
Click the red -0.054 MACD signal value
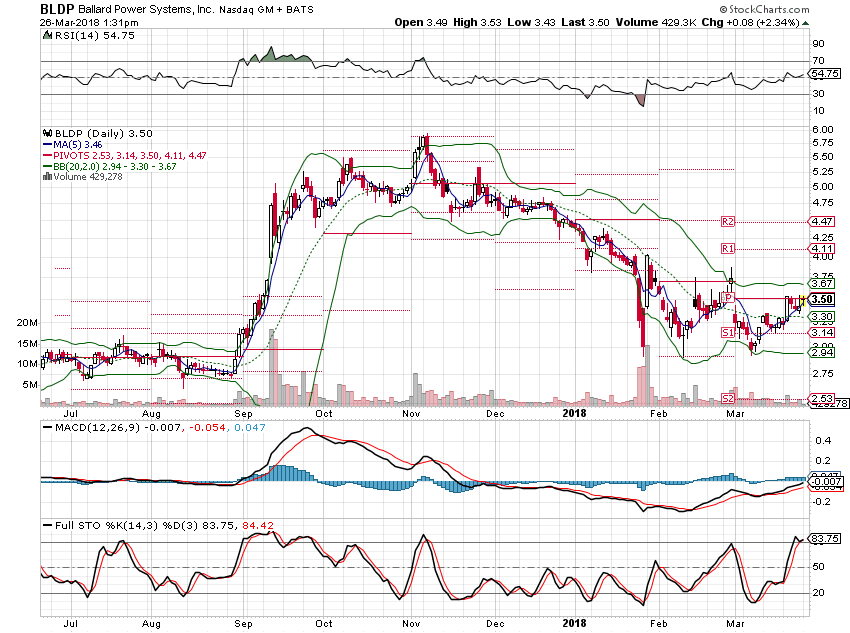[x=207, y=428]
